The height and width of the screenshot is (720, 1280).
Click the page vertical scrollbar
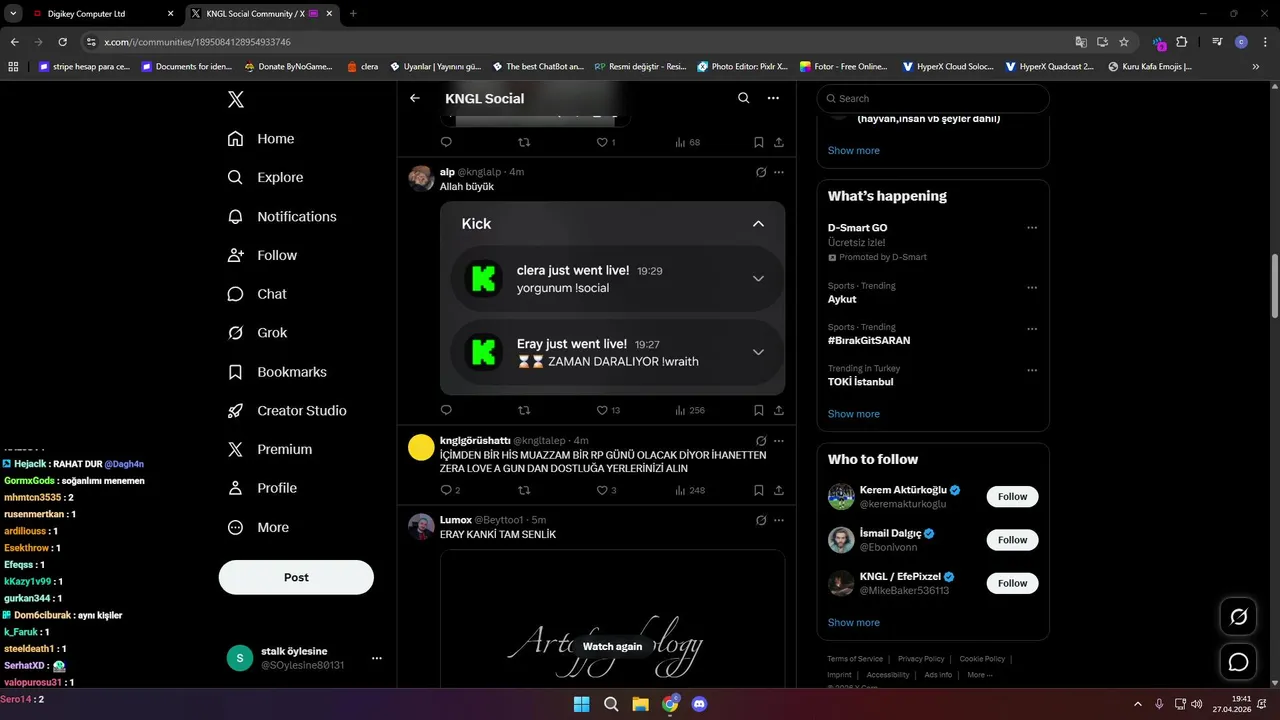(1274, 288)
